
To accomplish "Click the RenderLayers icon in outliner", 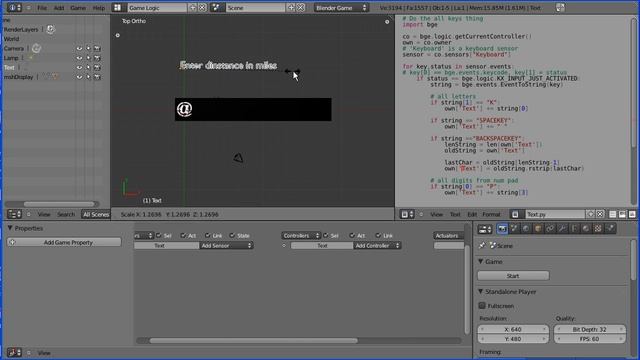I will [50, 29].
